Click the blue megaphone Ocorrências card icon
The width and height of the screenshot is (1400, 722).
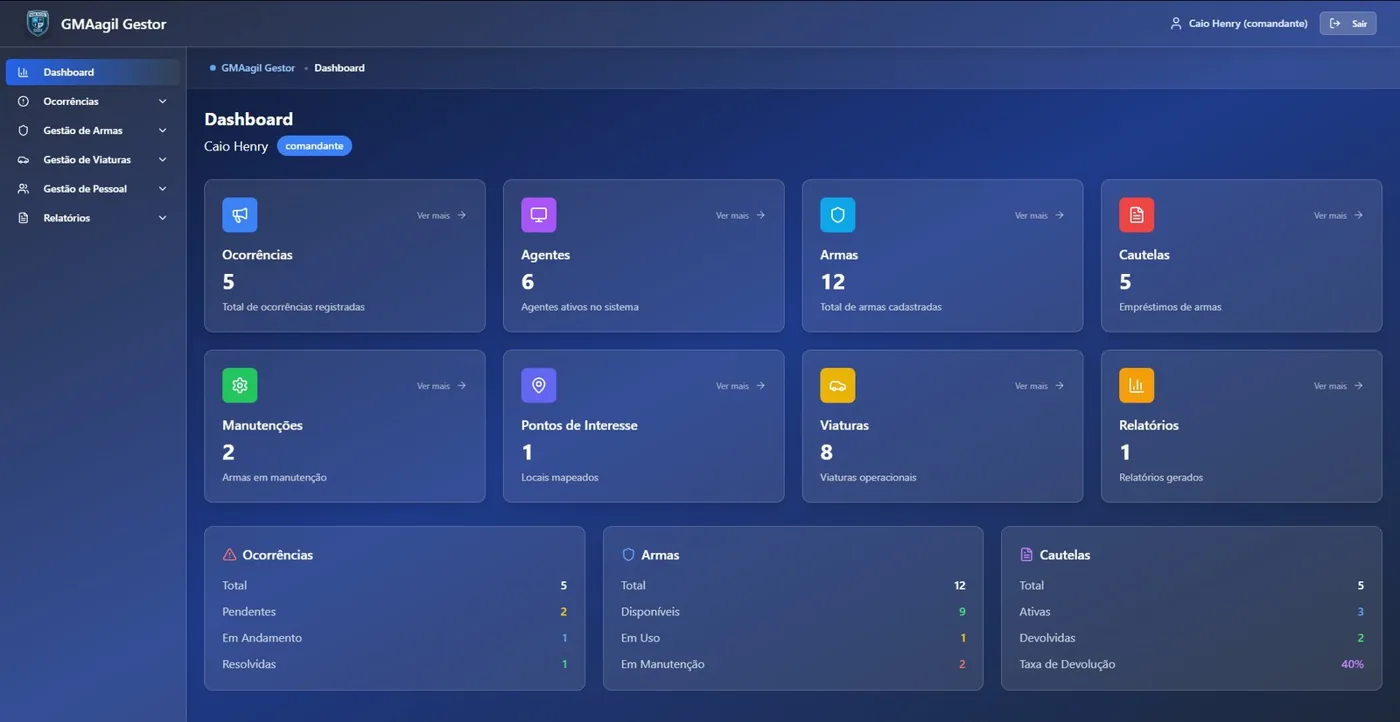240,215
